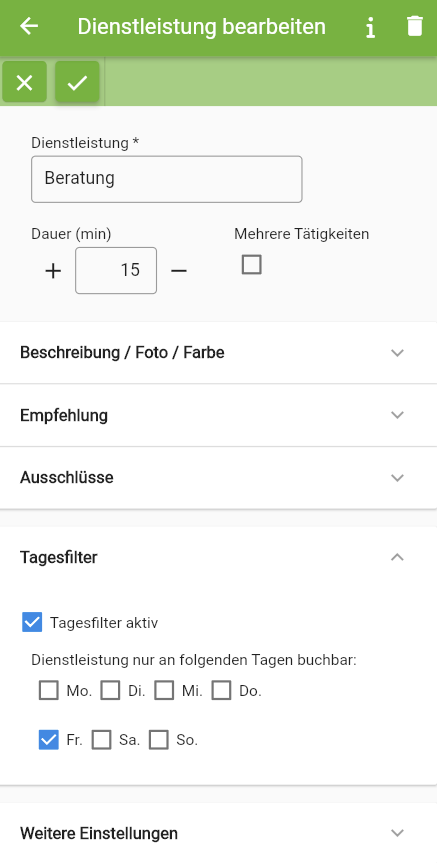The height and width of the screenshot is (863, 437).
Task: Go back using the header arrow
Action: coord(29,26)
